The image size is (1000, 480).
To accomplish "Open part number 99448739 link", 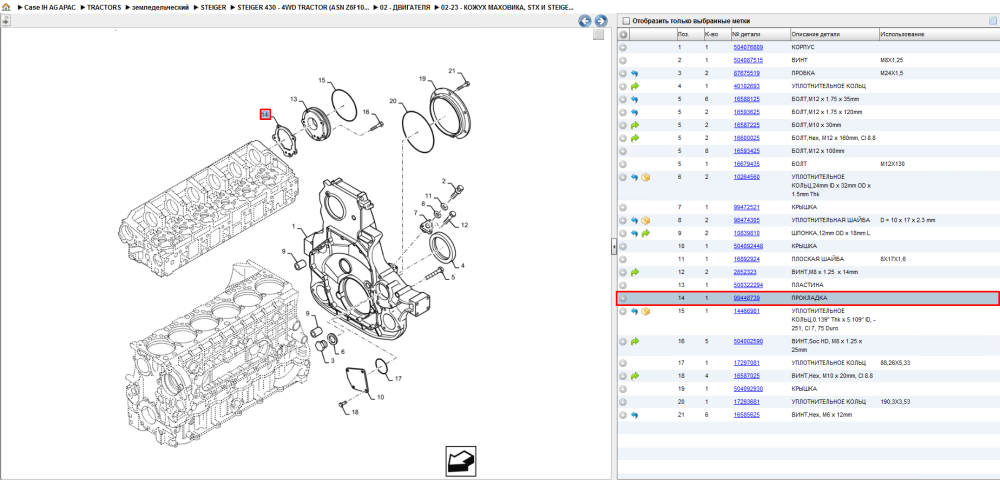I will [746, 298].
